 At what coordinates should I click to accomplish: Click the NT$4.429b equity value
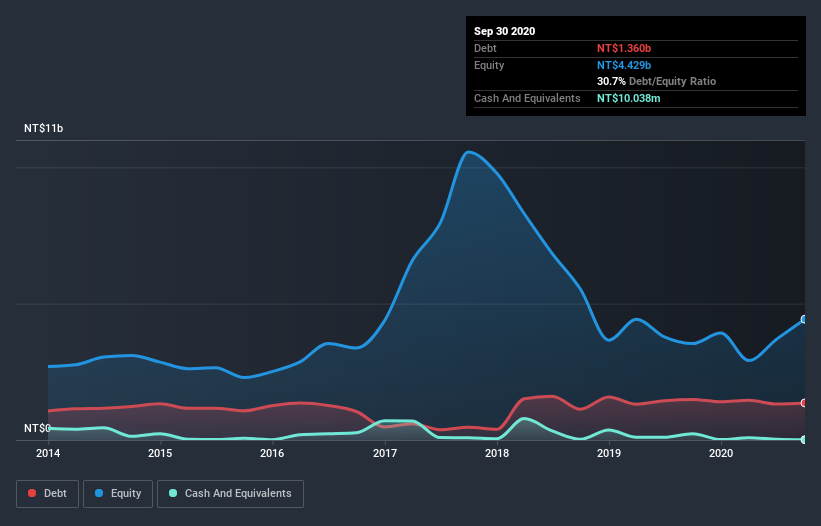point(624,65)
